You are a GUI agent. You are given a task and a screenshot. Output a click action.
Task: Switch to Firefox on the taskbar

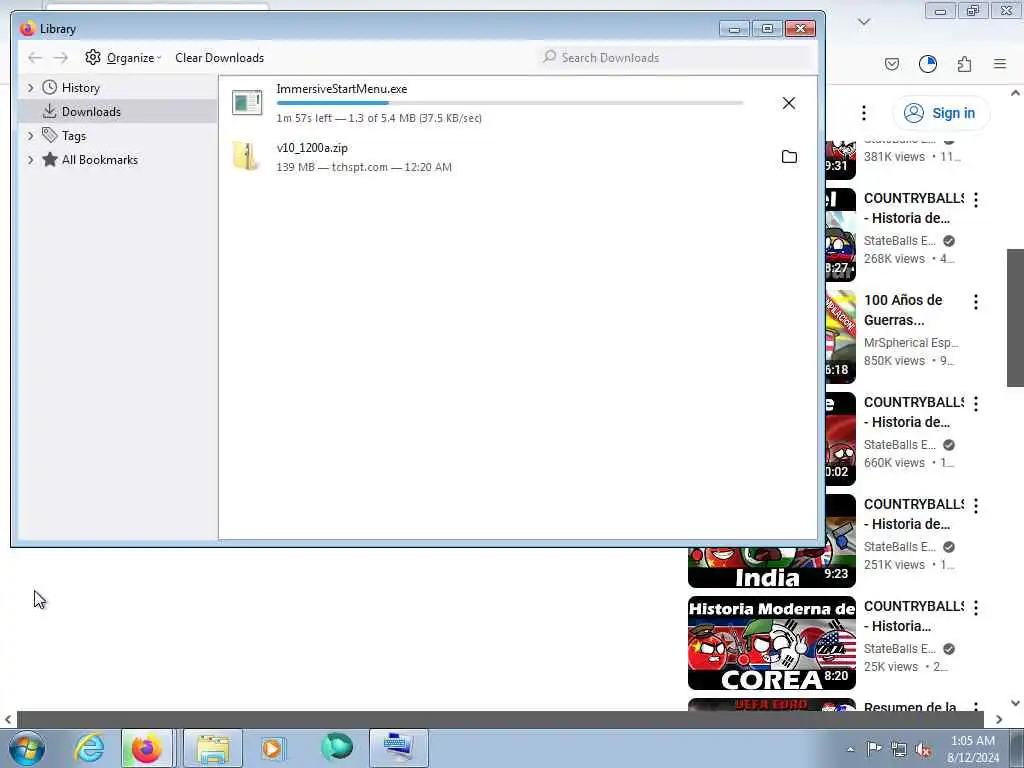(x=147, y=748)
